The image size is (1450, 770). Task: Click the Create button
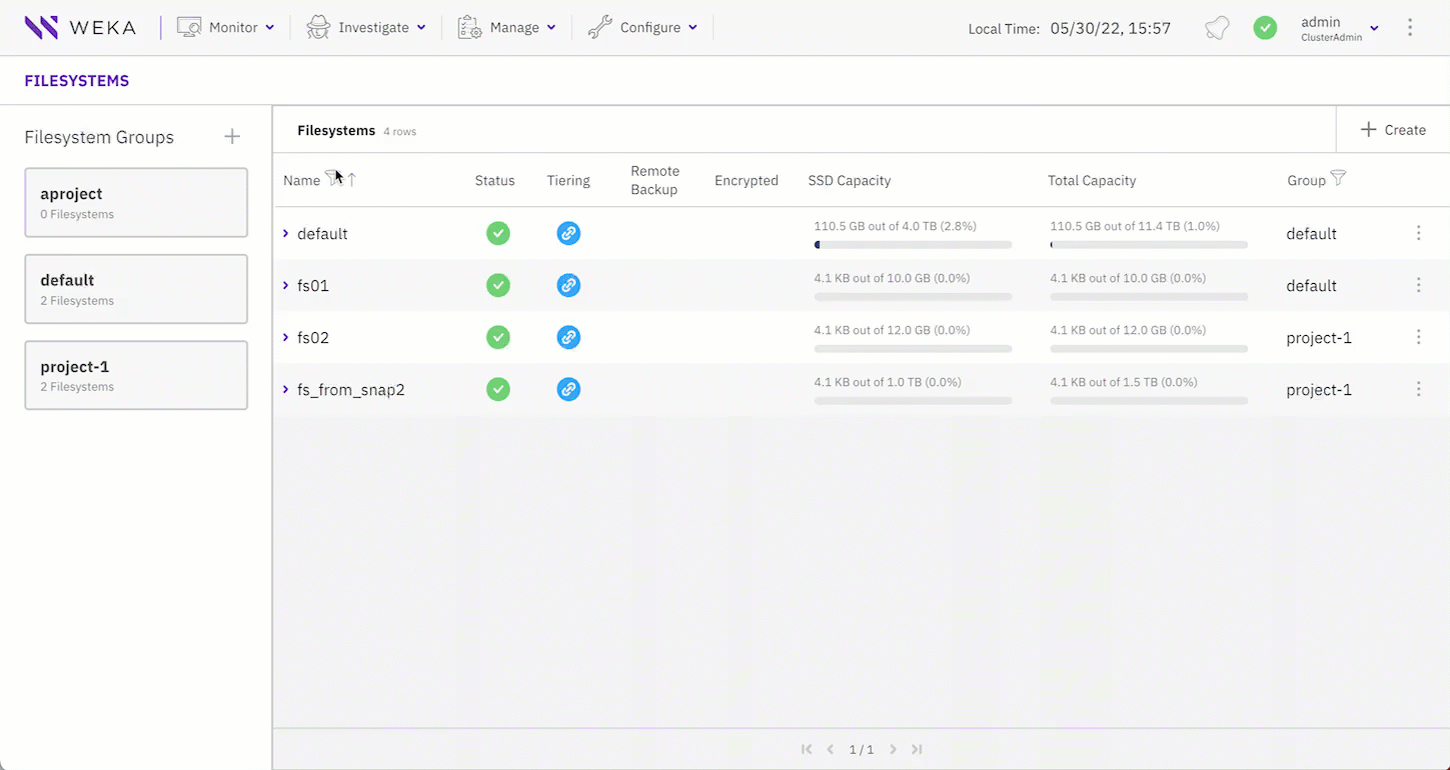click(1392, 129)
